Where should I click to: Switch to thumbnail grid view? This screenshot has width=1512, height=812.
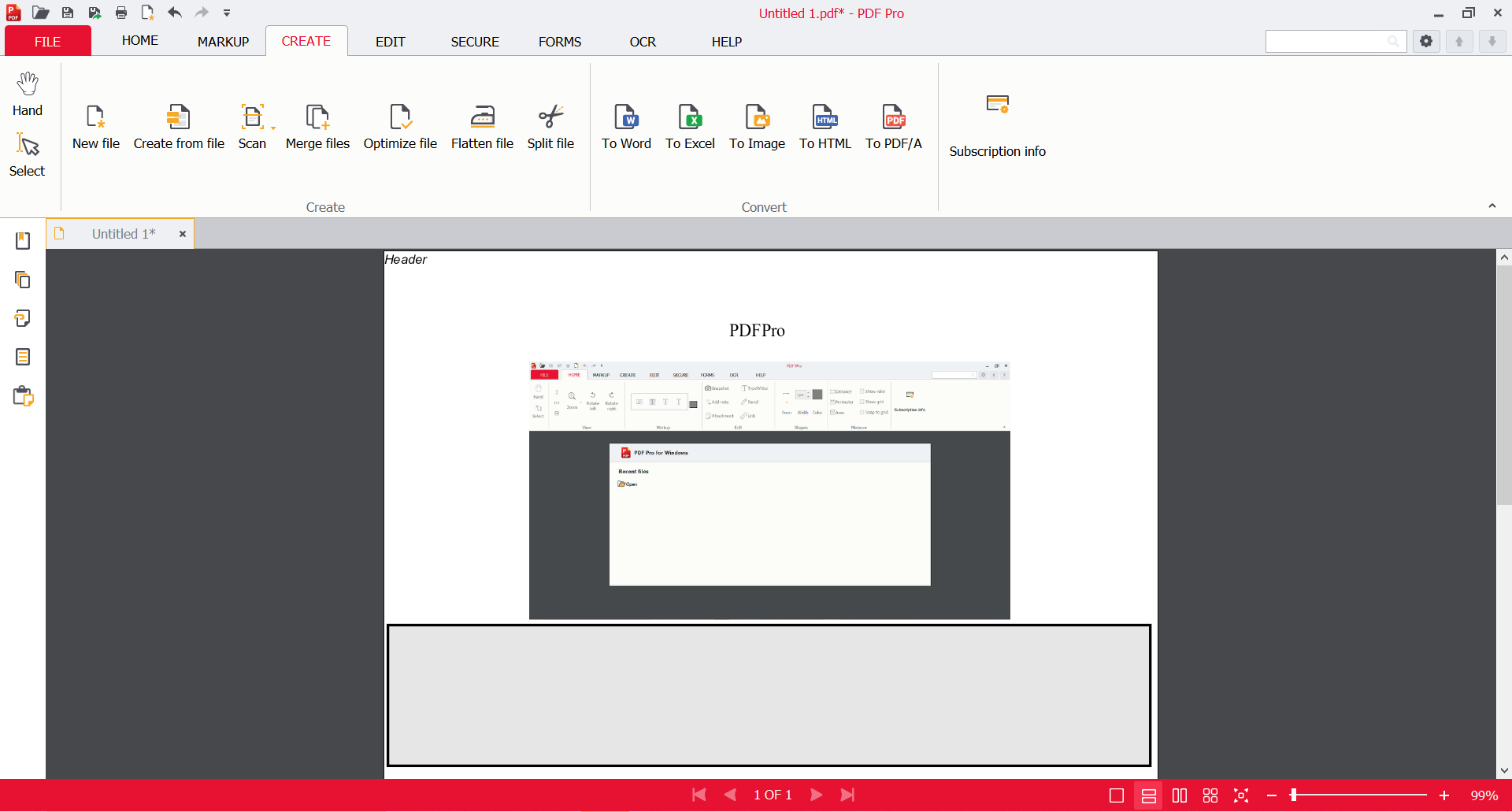(x=1210, y=796)
